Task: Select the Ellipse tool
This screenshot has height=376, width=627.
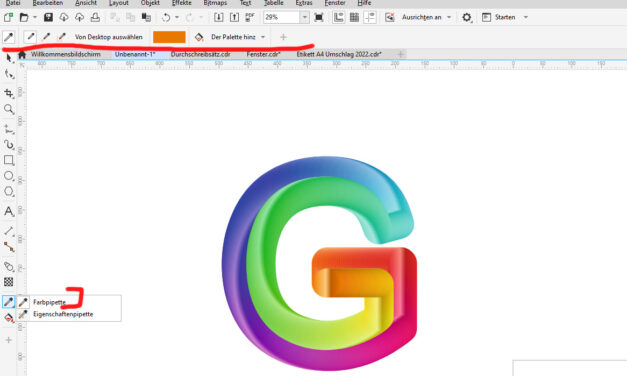Action: coord(9,176)
